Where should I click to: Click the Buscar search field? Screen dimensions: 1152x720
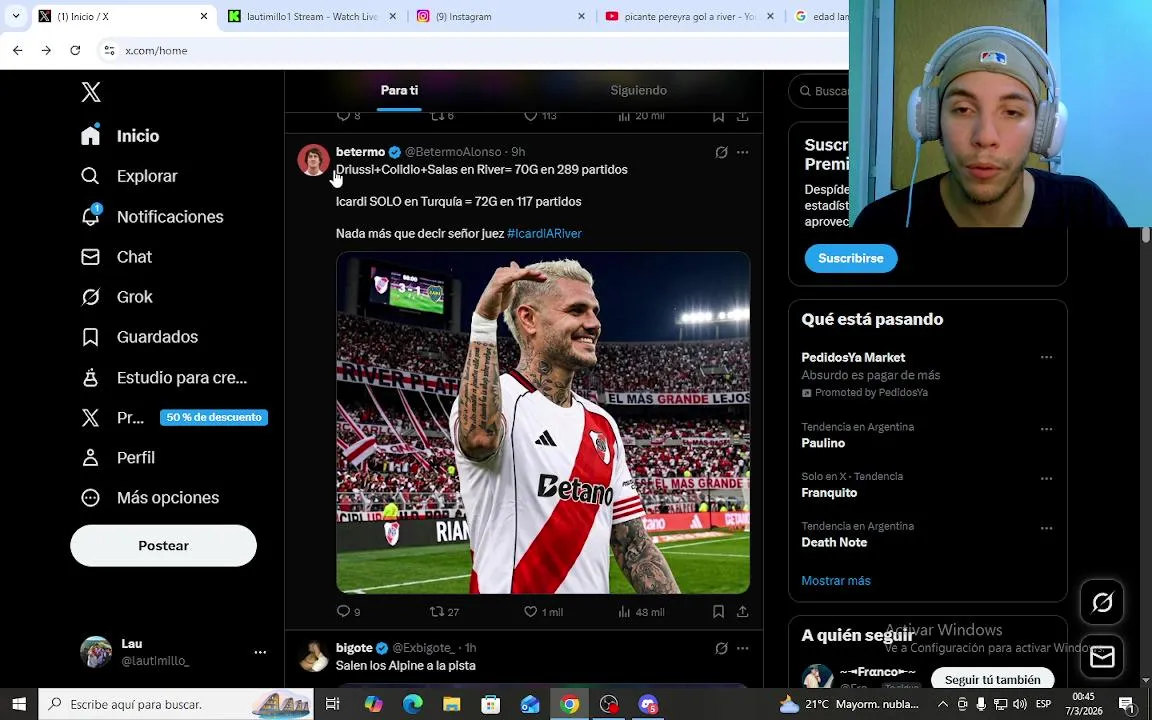pyautogui.click(x=819, y=91)
